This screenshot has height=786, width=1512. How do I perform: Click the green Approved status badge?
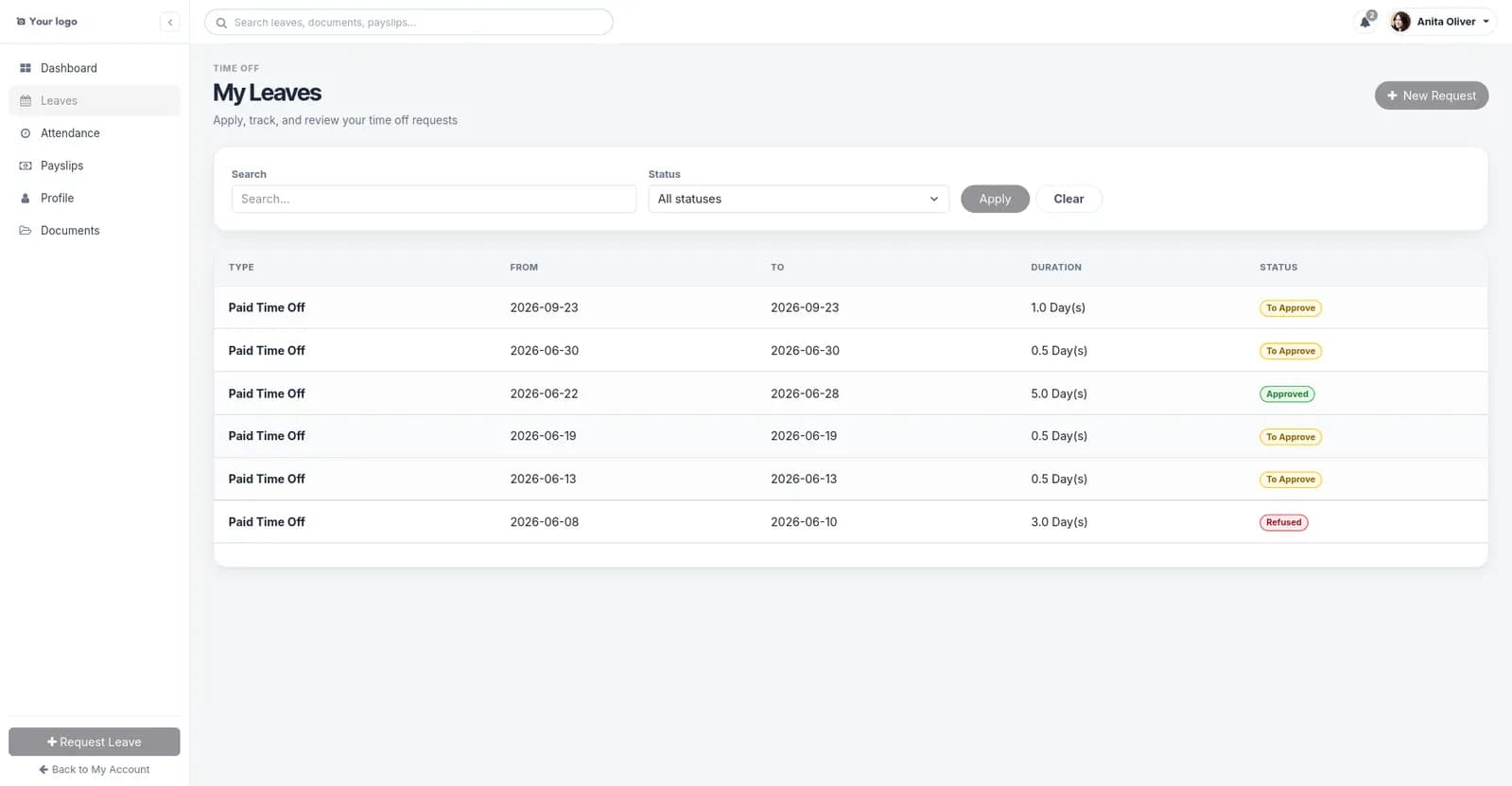1287,394
